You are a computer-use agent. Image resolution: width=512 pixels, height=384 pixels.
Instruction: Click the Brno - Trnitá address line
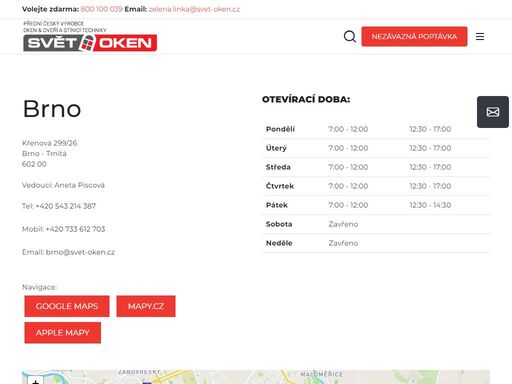pyautogui.click(x=44, y=153)
